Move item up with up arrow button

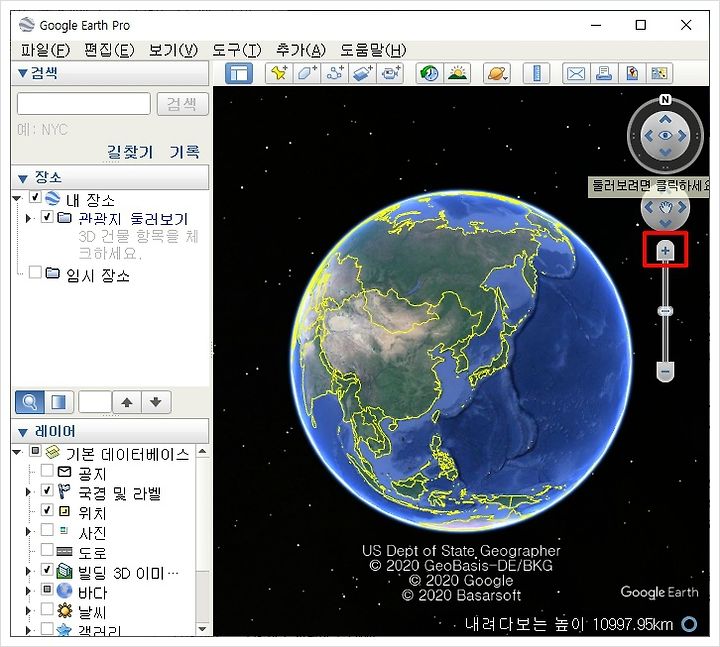[127, 402]
